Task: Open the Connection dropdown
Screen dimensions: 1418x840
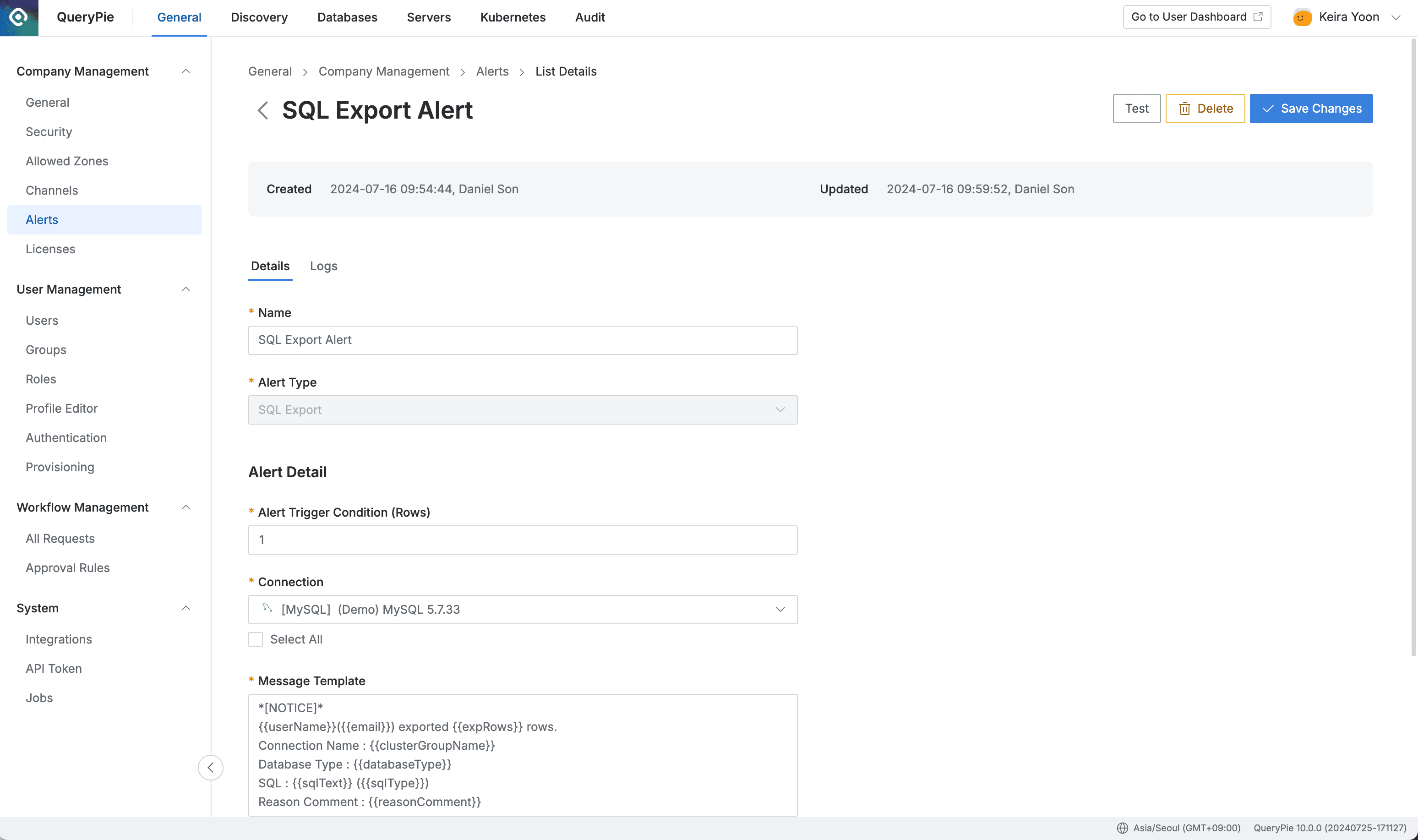Action: tap(780, 610)
